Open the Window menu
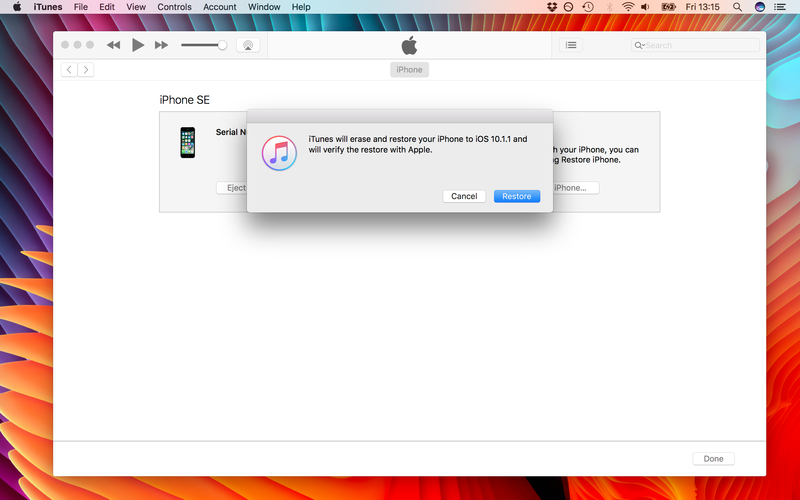 tap(264, 7)
